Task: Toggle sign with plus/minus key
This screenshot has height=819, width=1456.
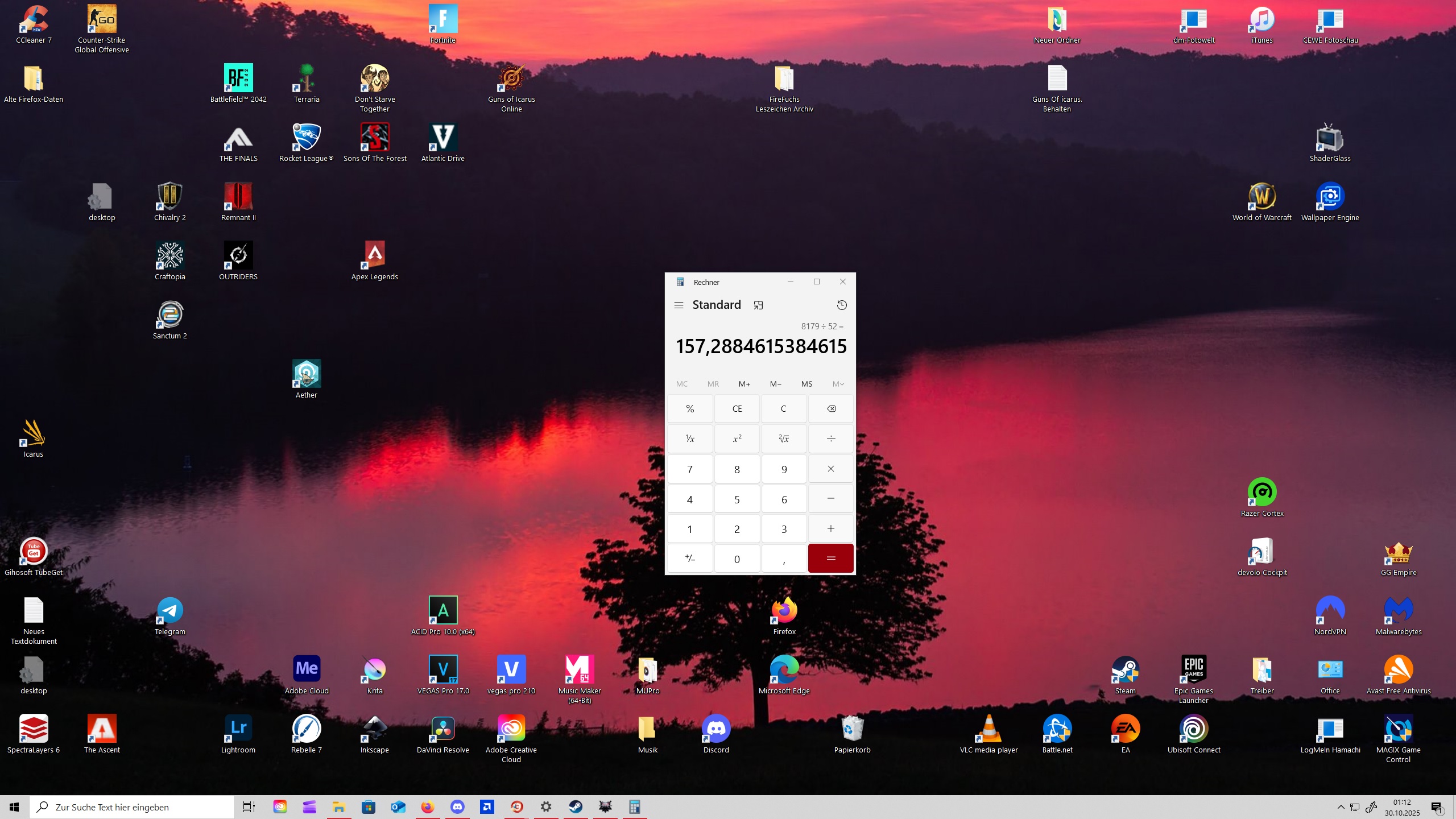Action: (690, 559)
